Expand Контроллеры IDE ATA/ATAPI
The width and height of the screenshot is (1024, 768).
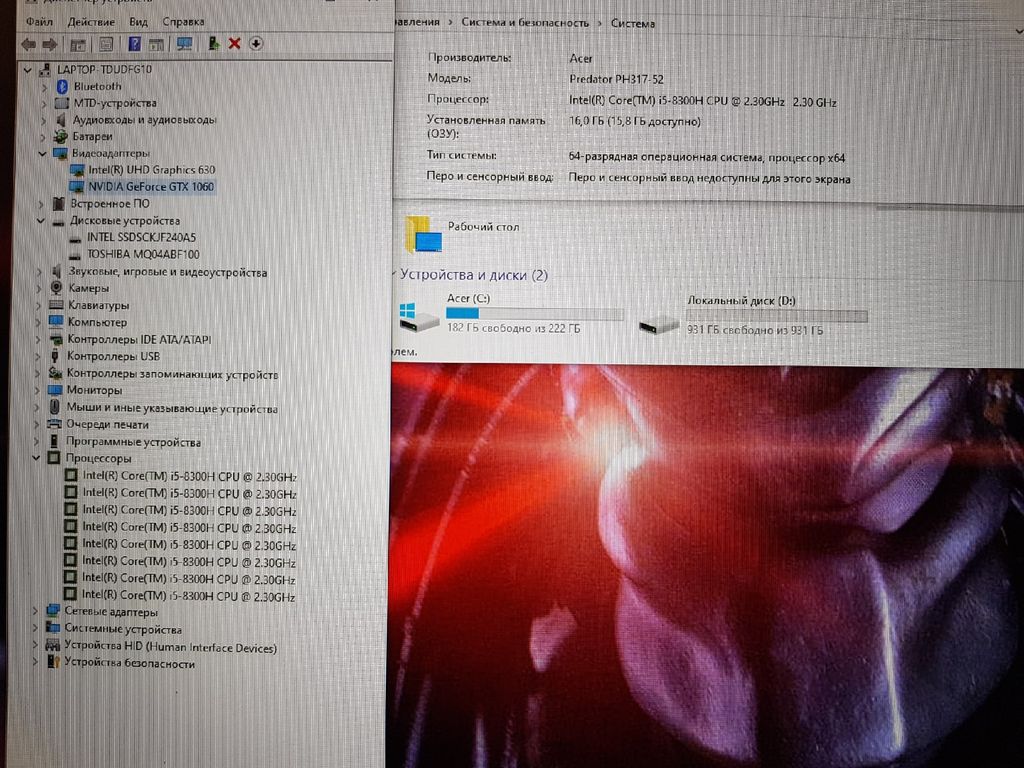pos(39,340)
